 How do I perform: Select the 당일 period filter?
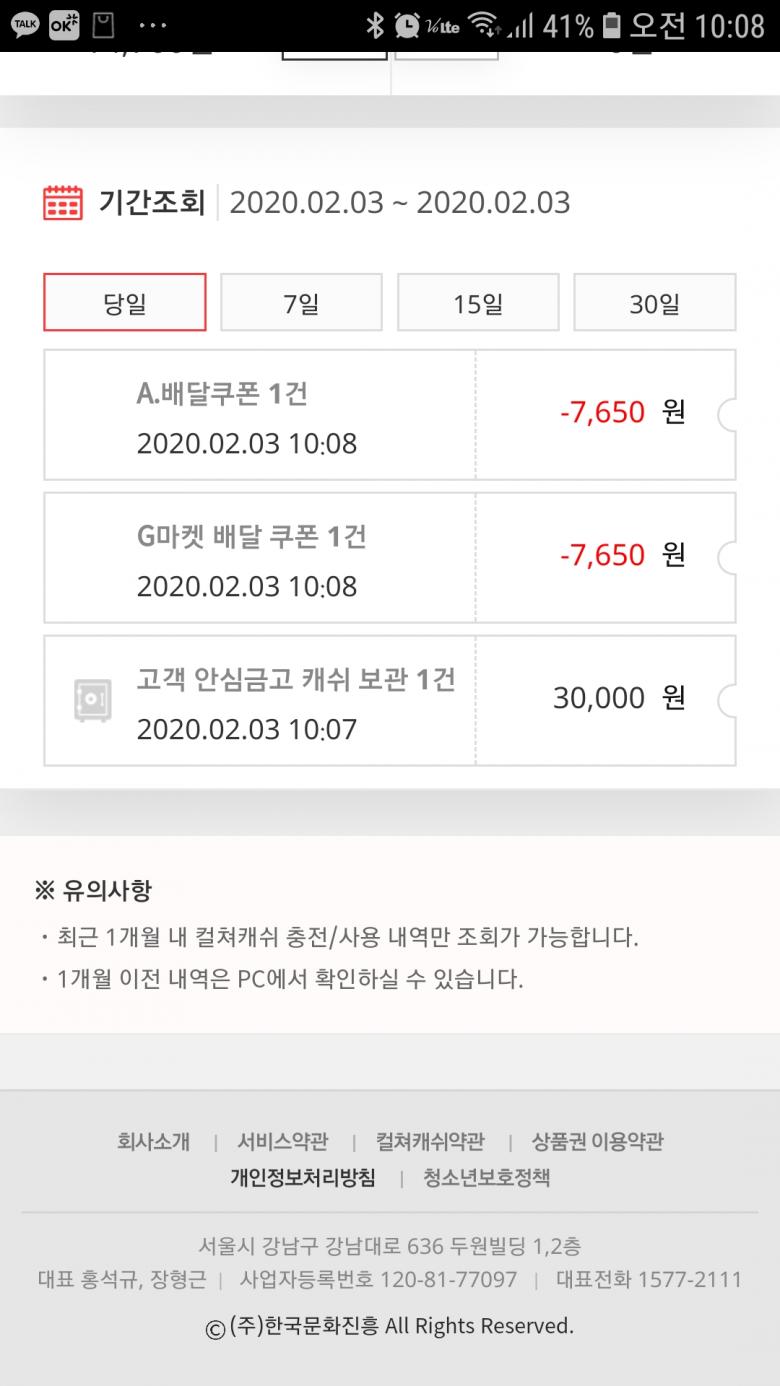click(125, 303)
